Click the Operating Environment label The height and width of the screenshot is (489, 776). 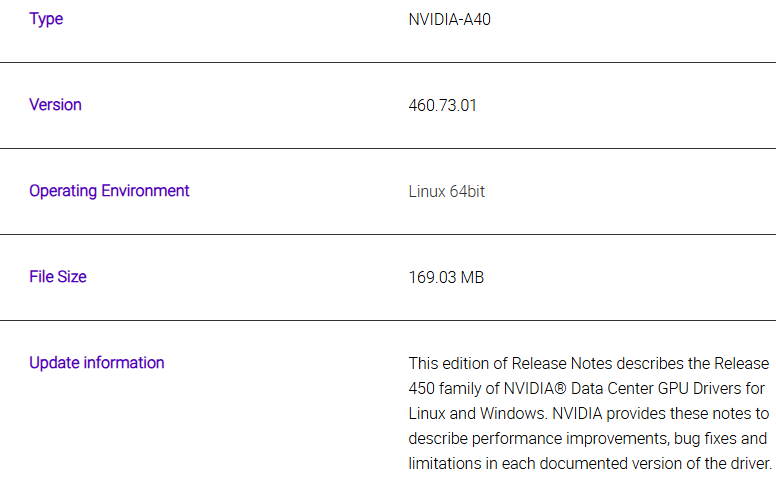pos(109,191)
